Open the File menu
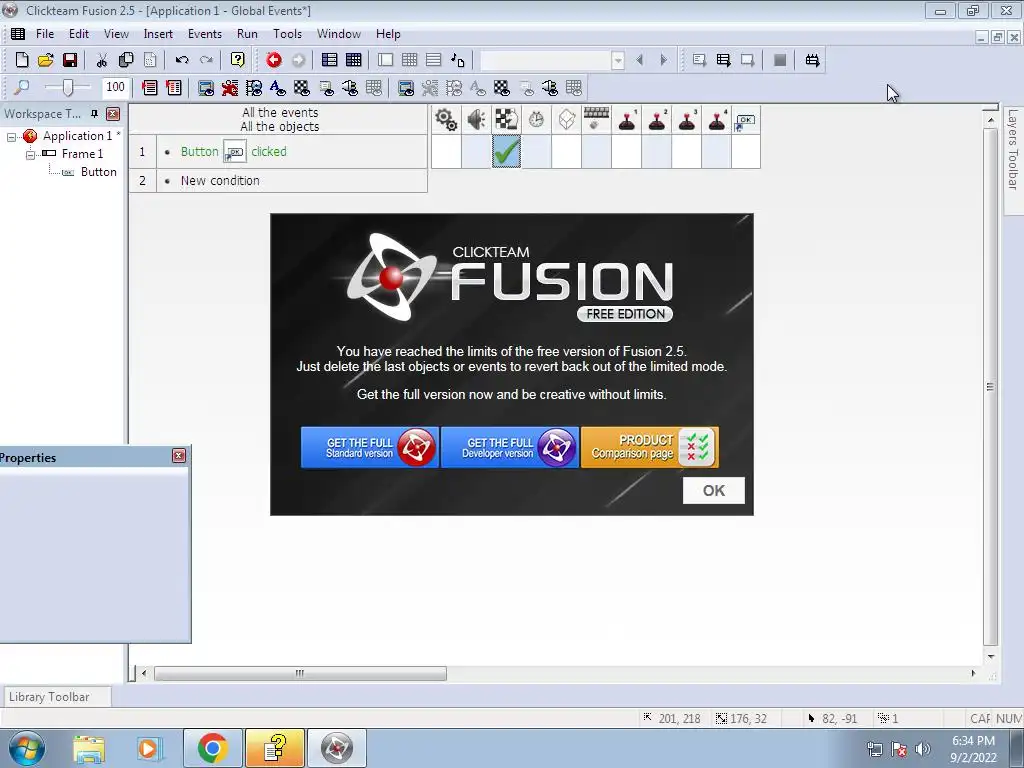This screenshot has height=768, width=1024. click(x=45, y=34)
